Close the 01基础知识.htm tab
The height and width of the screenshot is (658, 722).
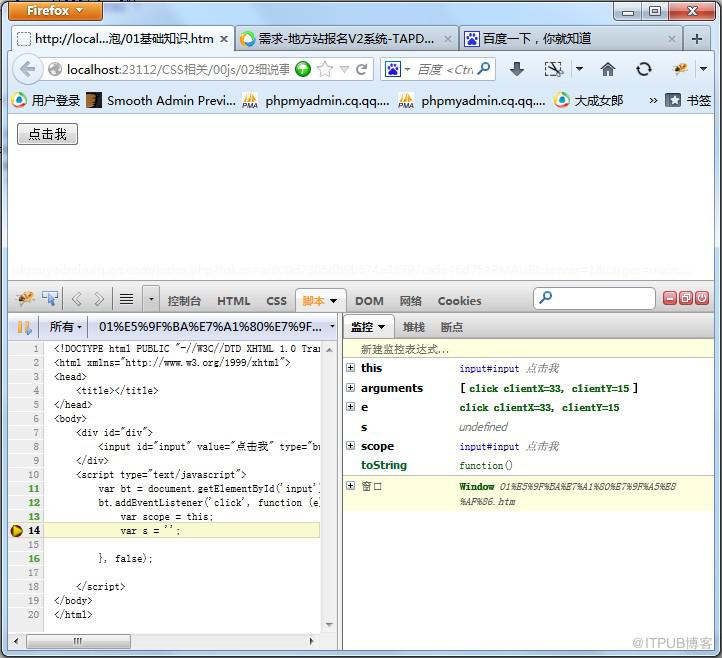click(224, 39)
